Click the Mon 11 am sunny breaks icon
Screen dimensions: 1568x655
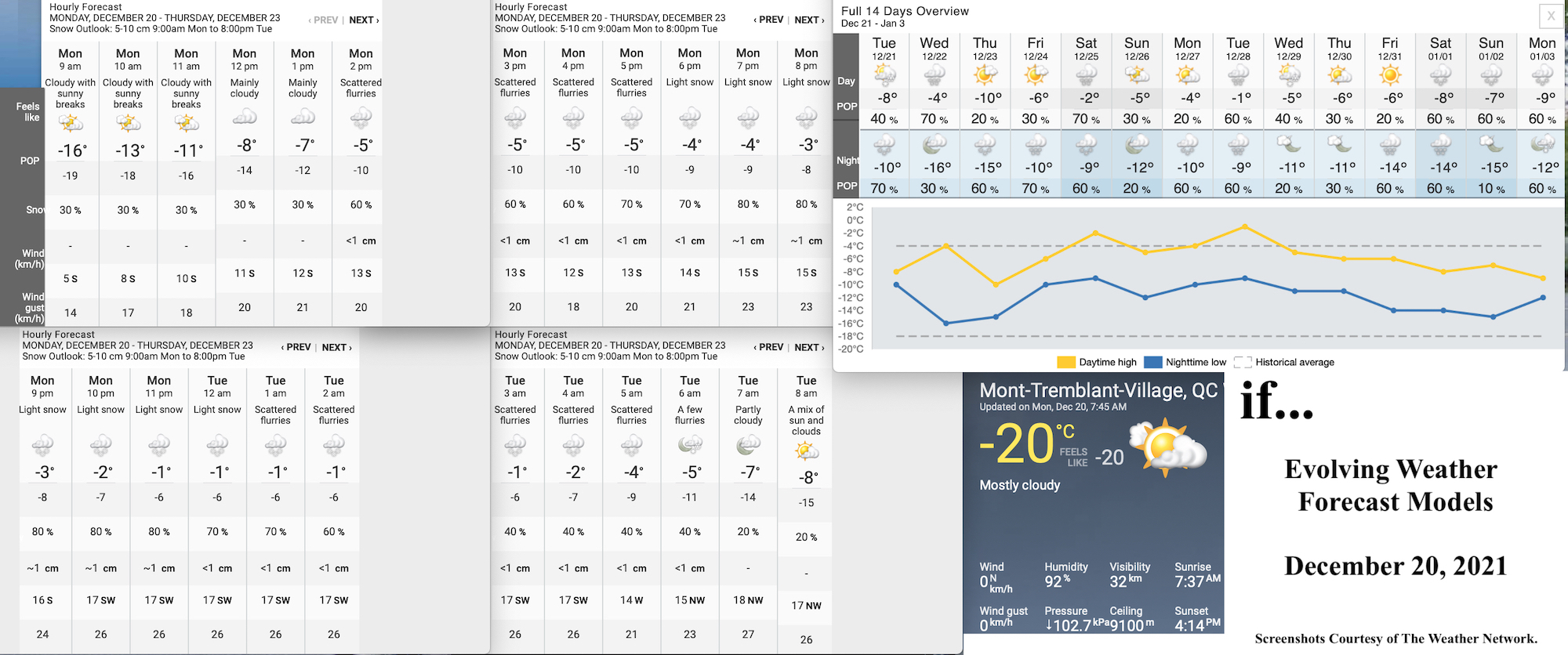tap(186, 124)
